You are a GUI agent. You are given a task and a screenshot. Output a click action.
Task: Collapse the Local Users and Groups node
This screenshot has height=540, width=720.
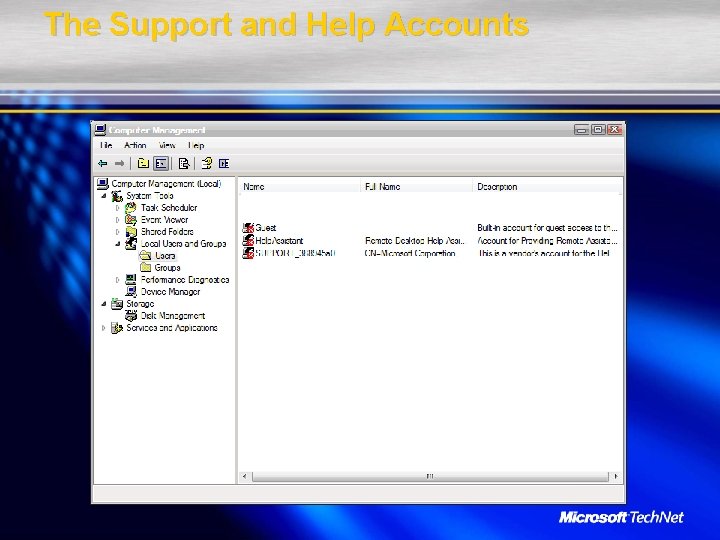(x=118, y=243)
